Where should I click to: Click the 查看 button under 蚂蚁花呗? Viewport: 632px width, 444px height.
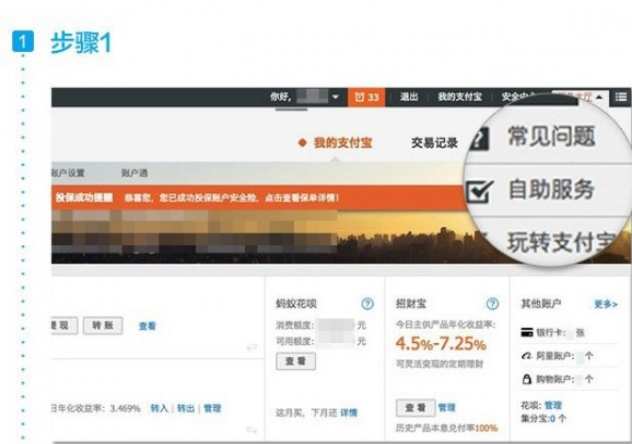point(296,361)
